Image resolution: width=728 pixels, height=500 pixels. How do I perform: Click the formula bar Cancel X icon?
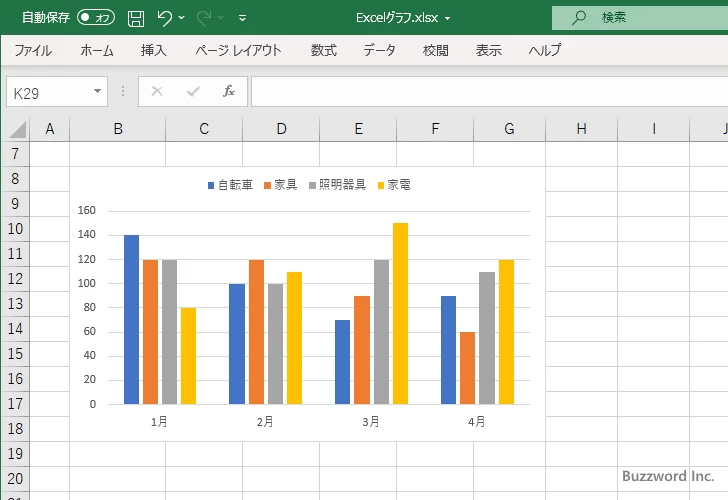[x=157, y=91]
